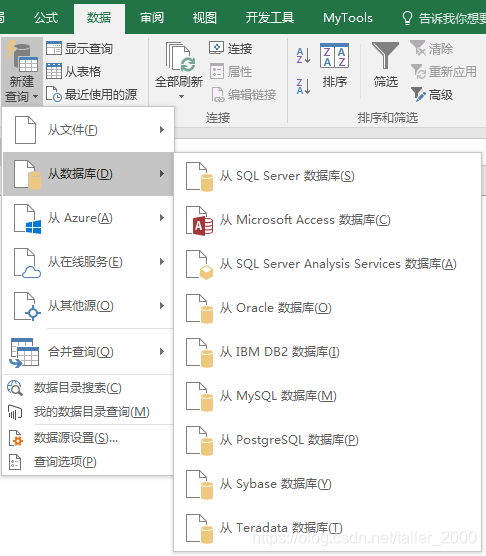The height and width of the screenshot is (556, 486).
Task: Open 查询选项(P) menu item
Action: point(88,462)
